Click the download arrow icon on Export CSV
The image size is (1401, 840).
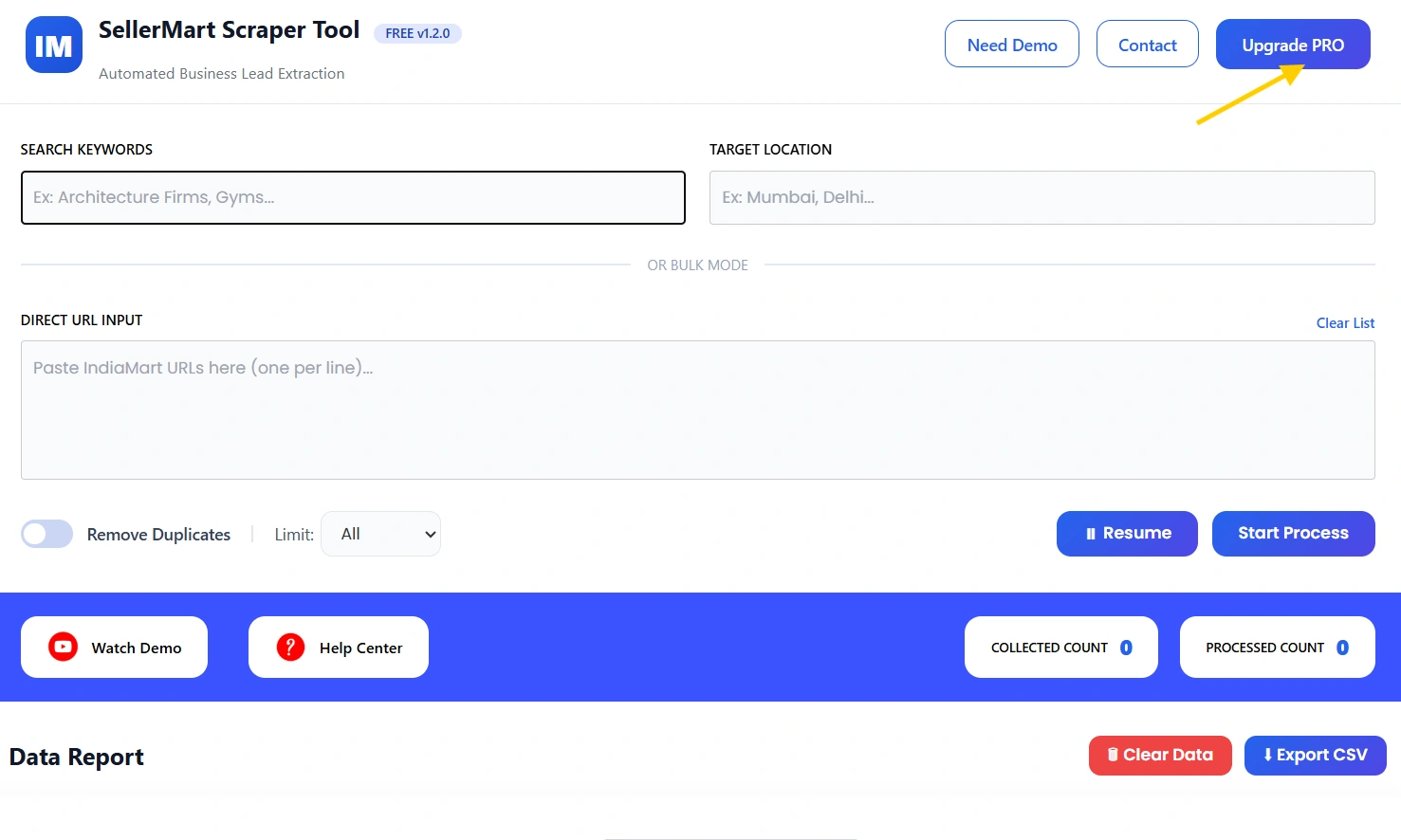(x=1267, y=755)
